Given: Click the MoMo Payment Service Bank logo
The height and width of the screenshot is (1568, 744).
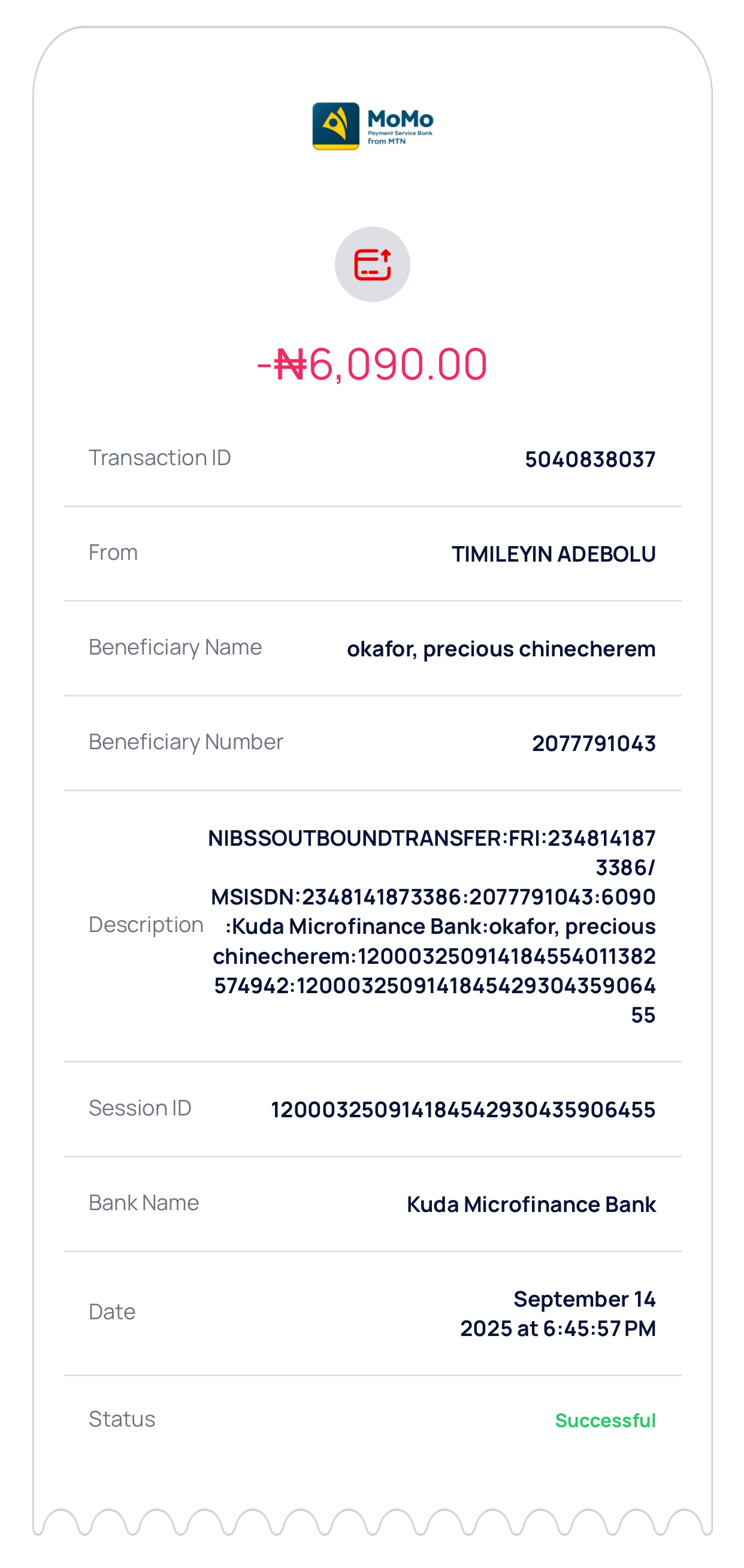Looking at the screenshot, I should [373, 126].
